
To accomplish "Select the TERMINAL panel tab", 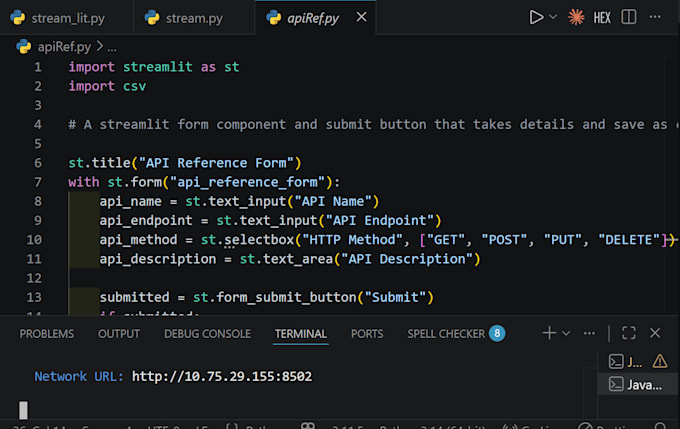I will pos(301,334).
